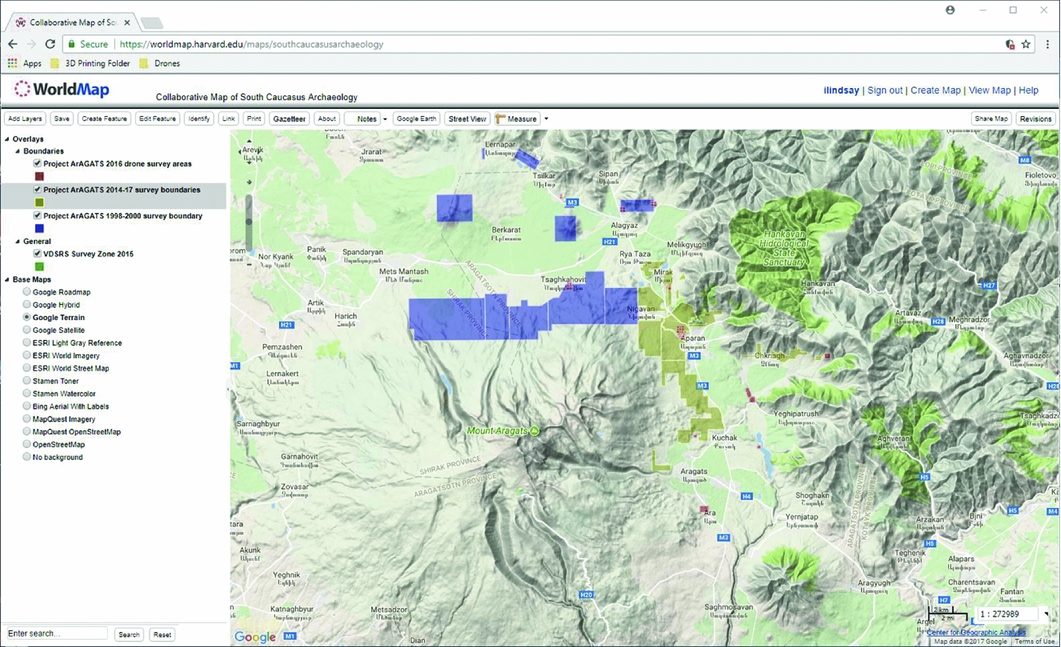Open the Measure dropdown arrow
The image size is (1061, 647).
547,119
